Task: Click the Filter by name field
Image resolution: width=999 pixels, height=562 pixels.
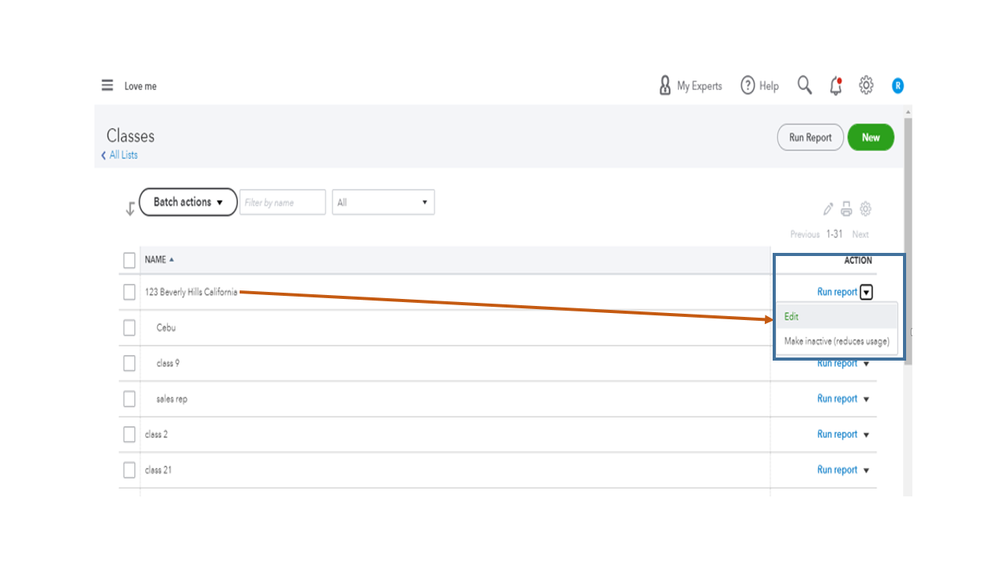Action: pos(282,202)
